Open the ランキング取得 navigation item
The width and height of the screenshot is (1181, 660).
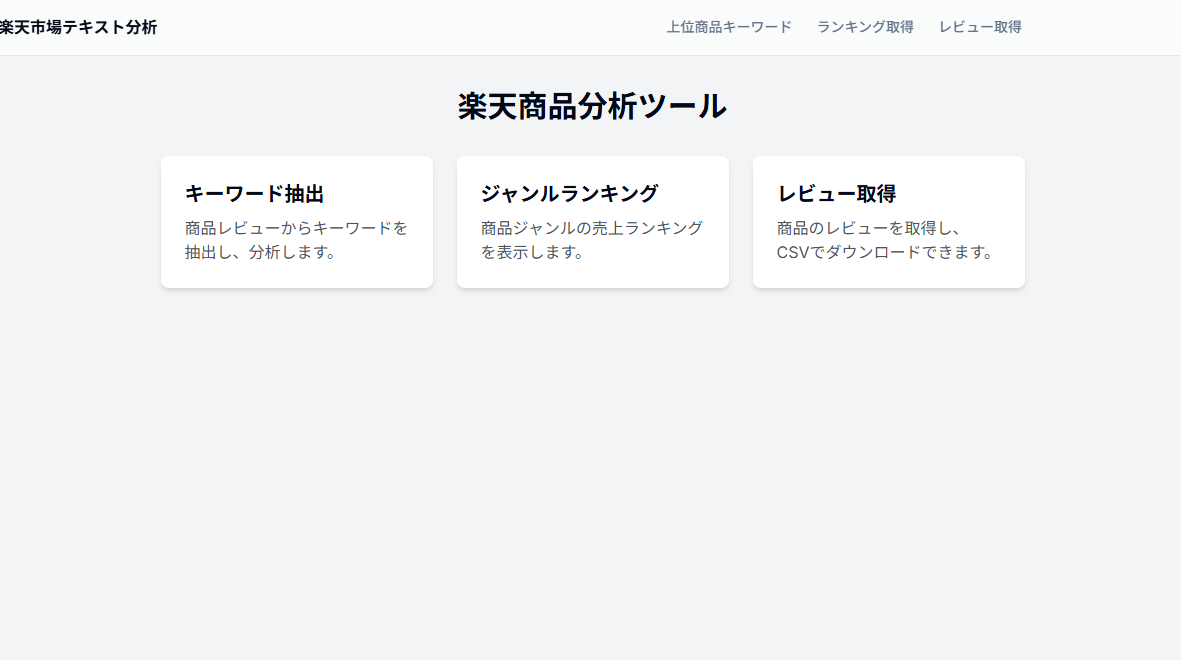865,27
